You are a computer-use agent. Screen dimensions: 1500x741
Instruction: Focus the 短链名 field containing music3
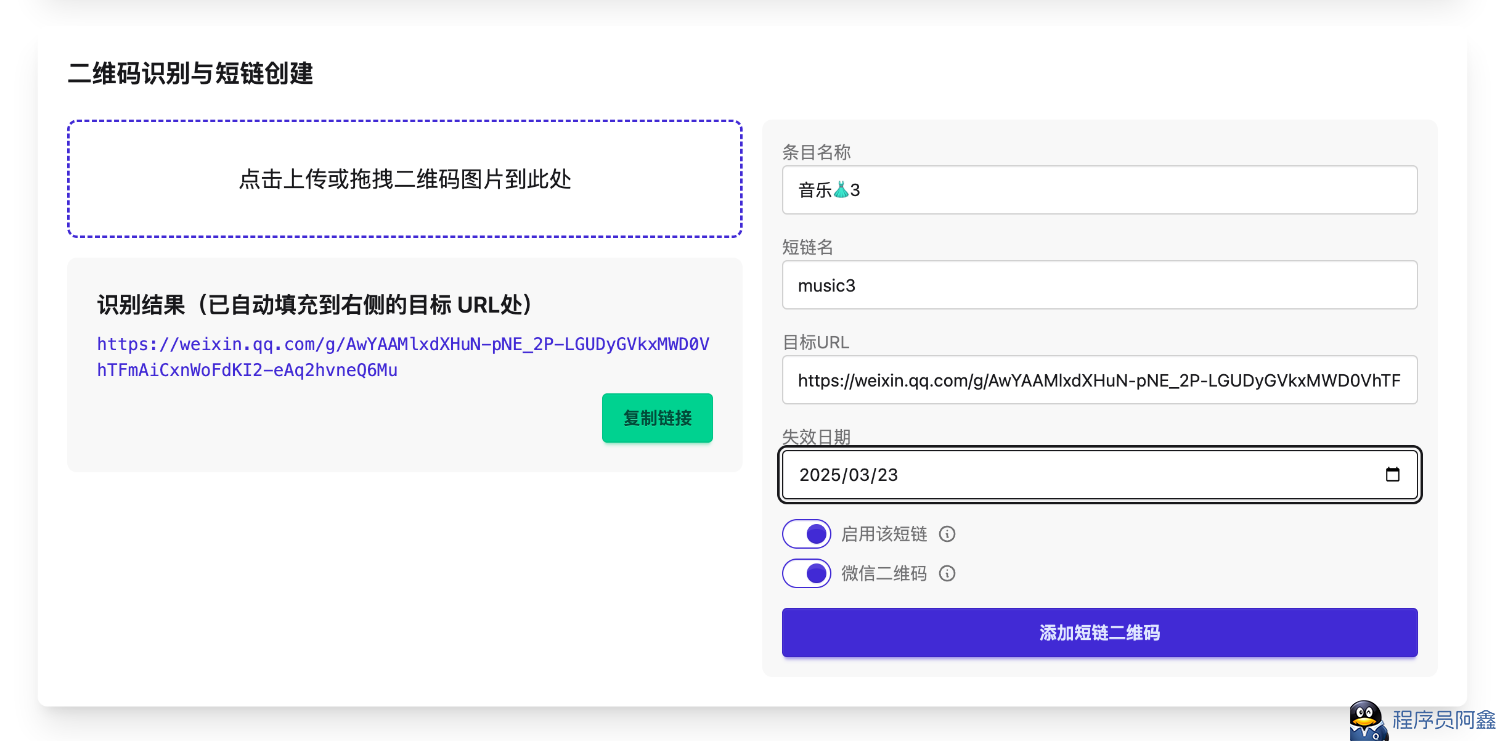1099,285
